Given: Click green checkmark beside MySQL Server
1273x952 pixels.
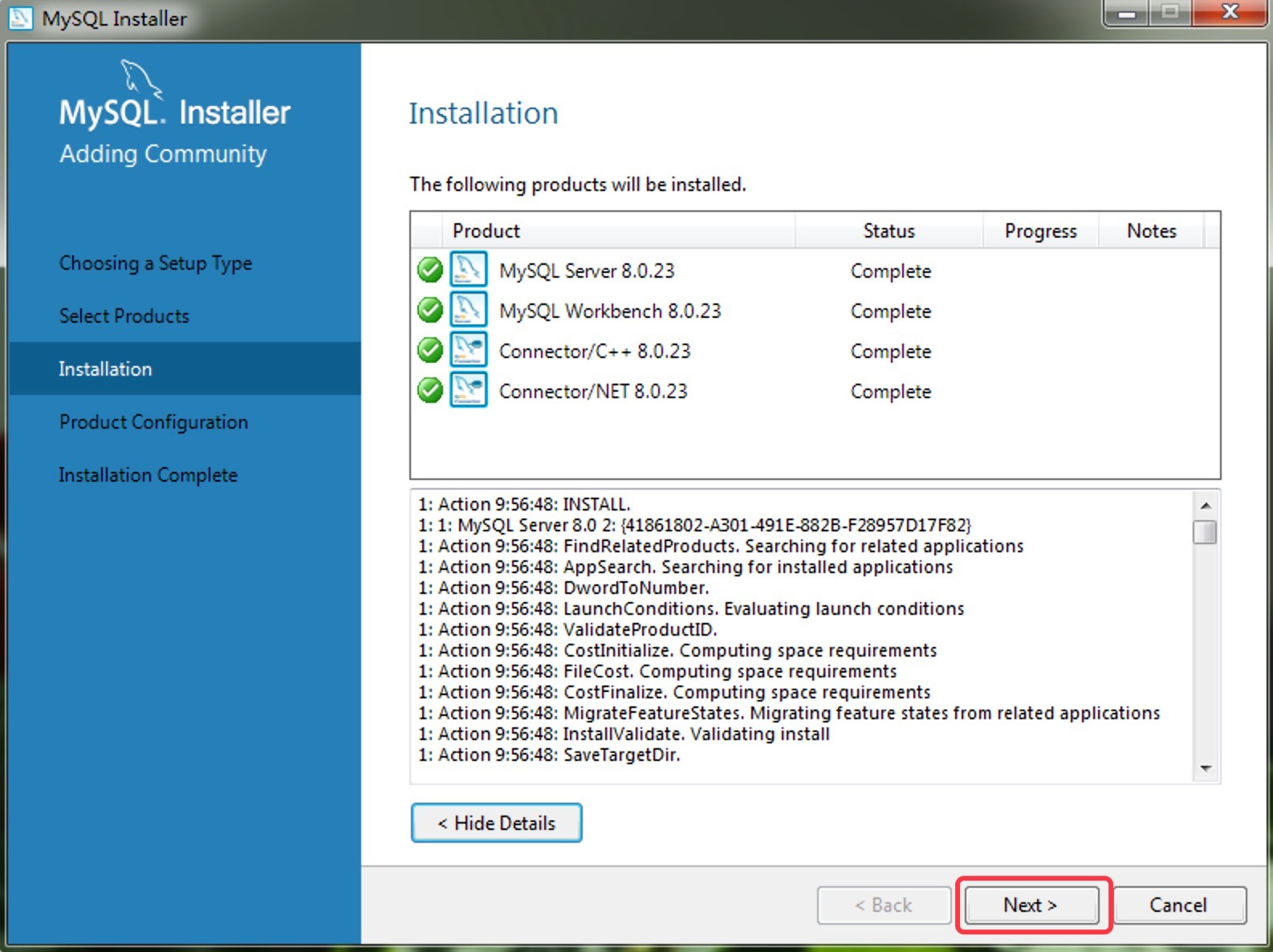Looking at the screenshot, I should pyautogui.click(x=430, y=270).
